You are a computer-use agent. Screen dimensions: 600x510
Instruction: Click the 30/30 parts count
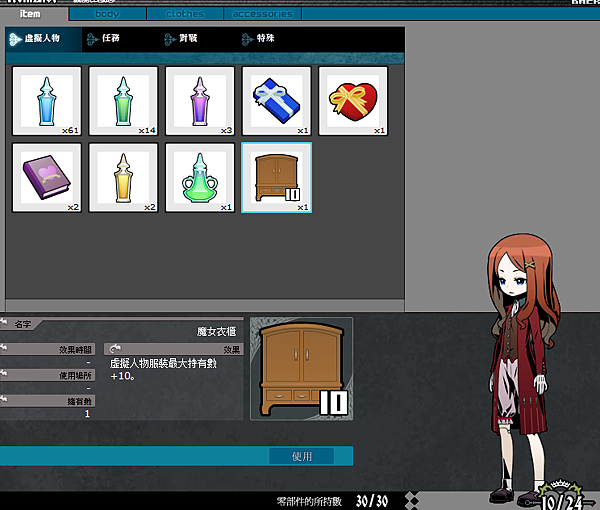372,501
